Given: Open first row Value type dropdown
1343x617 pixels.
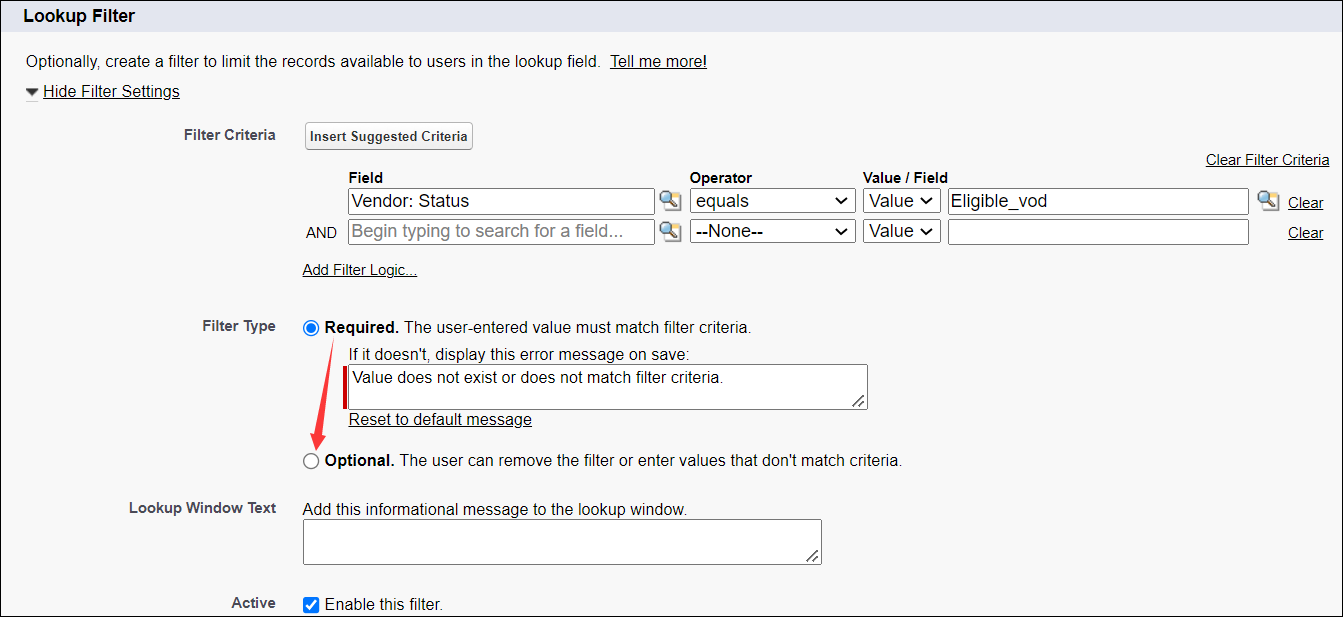Looking at the screenshot, I should (x=901, y=201).
